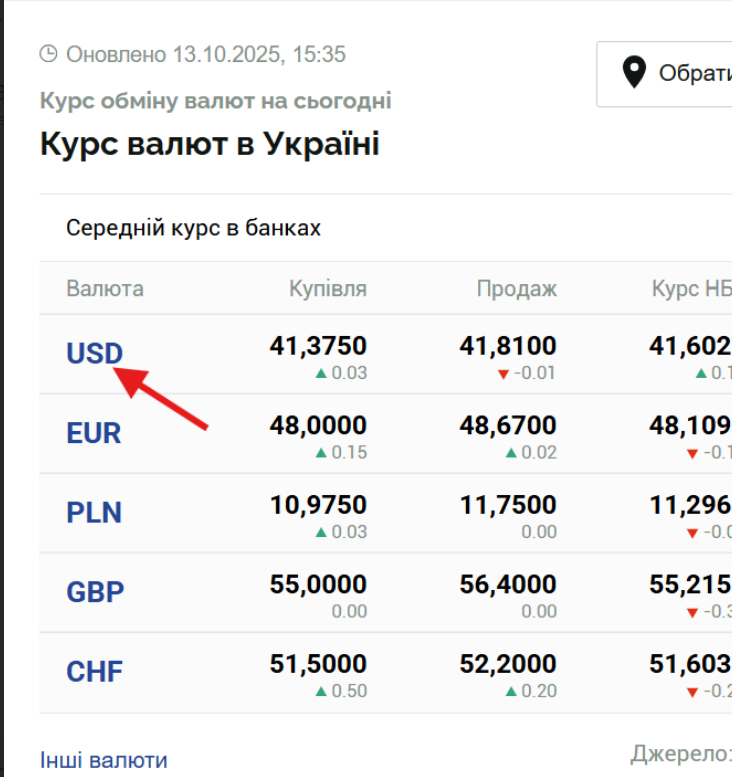Click red down arrow under USD selling rate
Screen dimensions: 732x777
(503, 374)
